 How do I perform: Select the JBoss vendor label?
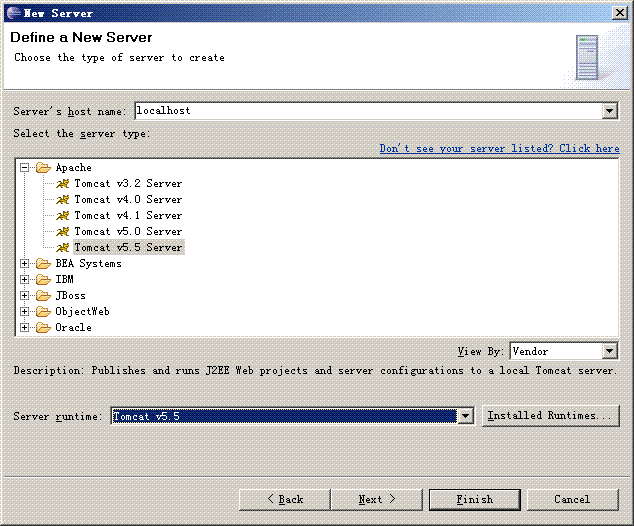(x=70, y=296)
